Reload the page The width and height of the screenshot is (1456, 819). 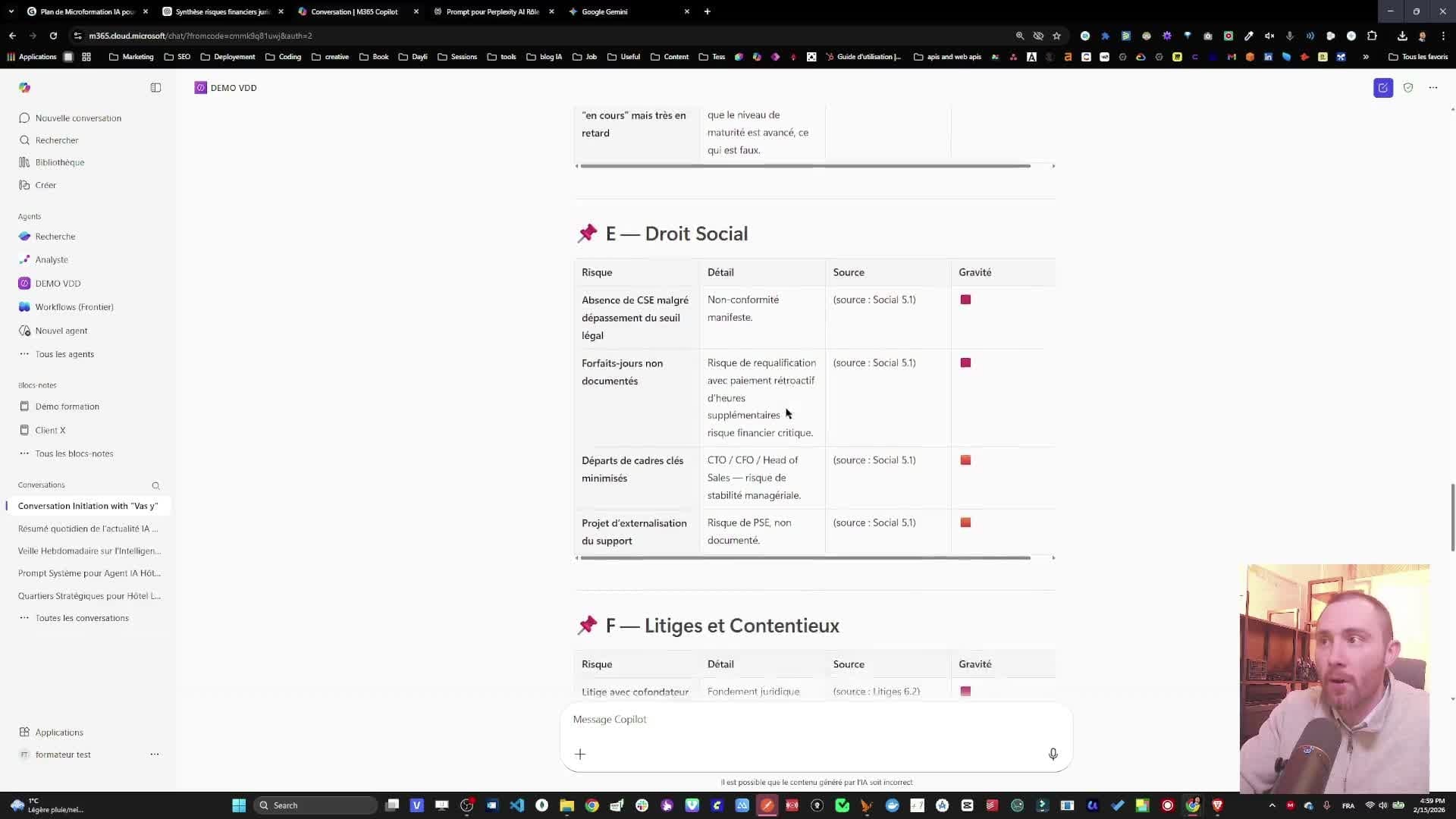coord(53,36)
